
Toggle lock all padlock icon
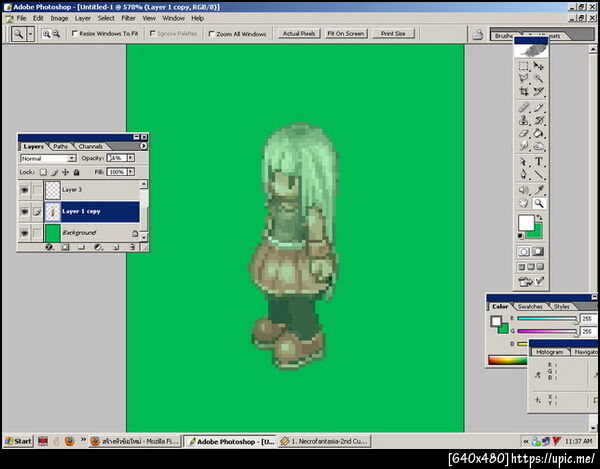77,172
